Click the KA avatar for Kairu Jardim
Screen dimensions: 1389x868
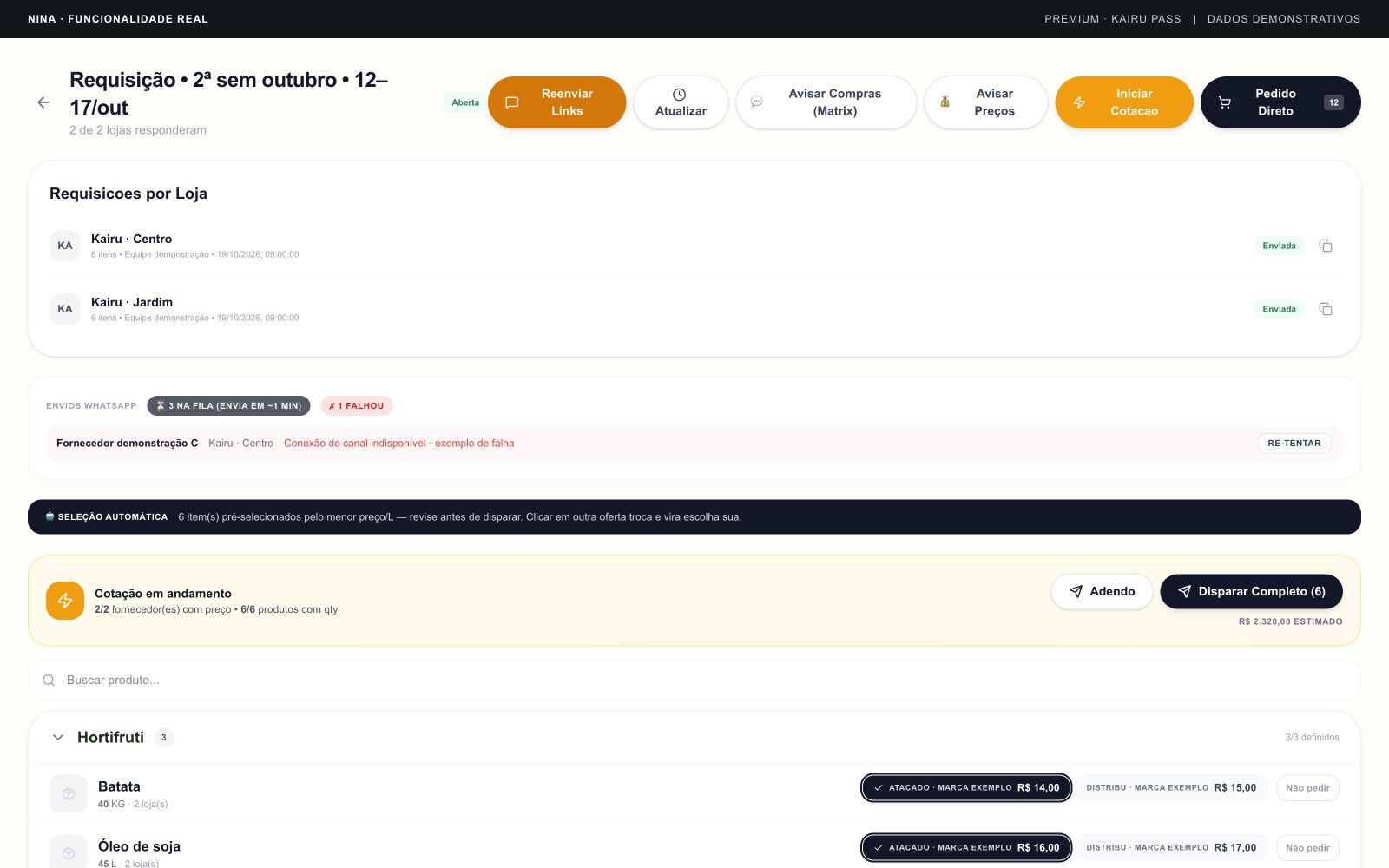pyautogui.click(x=65, y=309)
